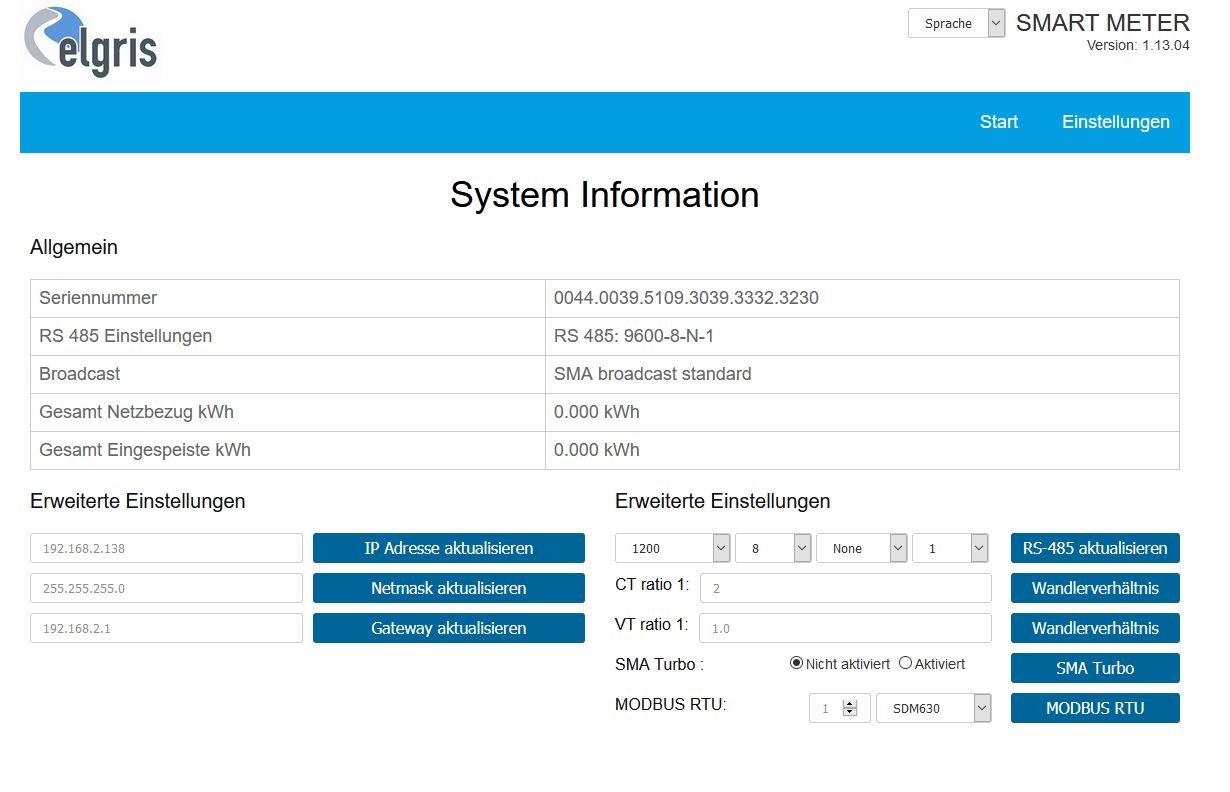Click the IP address field 192.168.2.138
The image size is (1230, 792).
point(166,548)
